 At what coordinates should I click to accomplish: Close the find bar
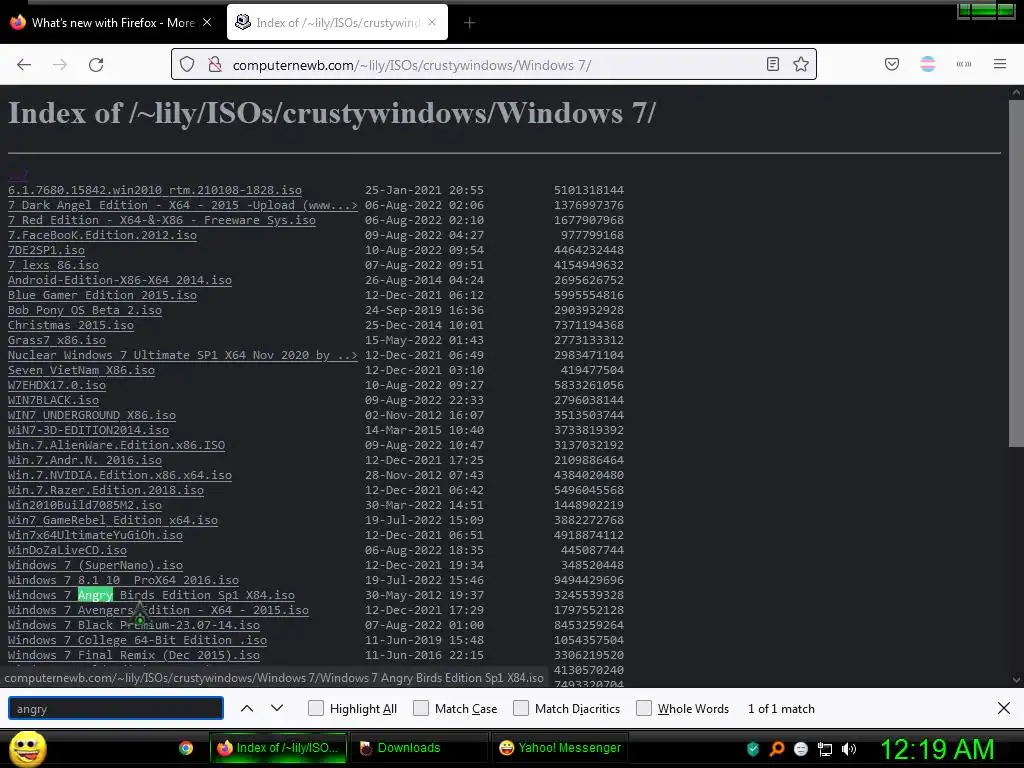click(x=1004, y=708)
